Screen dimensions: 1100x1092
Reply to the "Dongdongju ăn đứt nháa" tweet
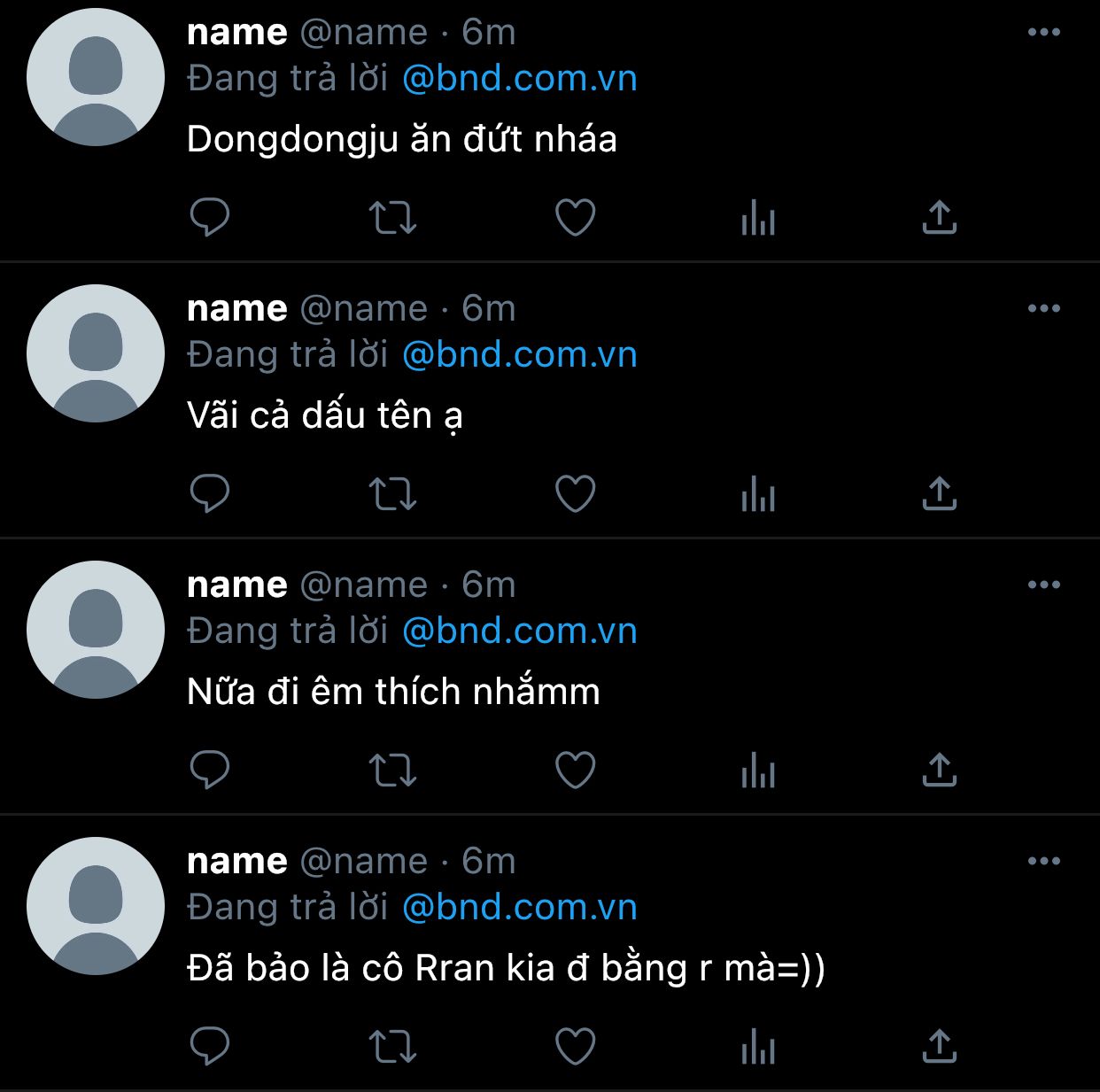point(210,217)
